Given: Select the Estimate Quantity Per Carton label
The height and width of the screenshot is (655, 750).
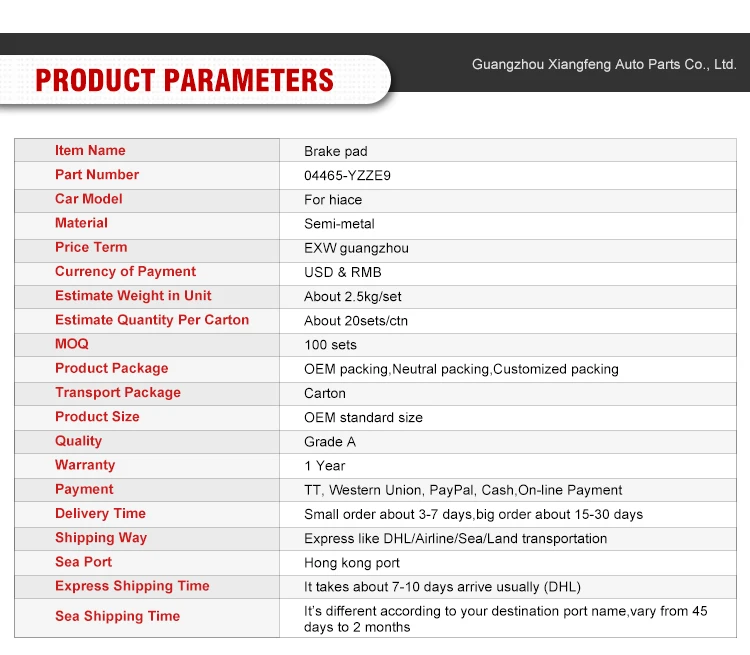Looking at the screenshot, I should [152, 320].
